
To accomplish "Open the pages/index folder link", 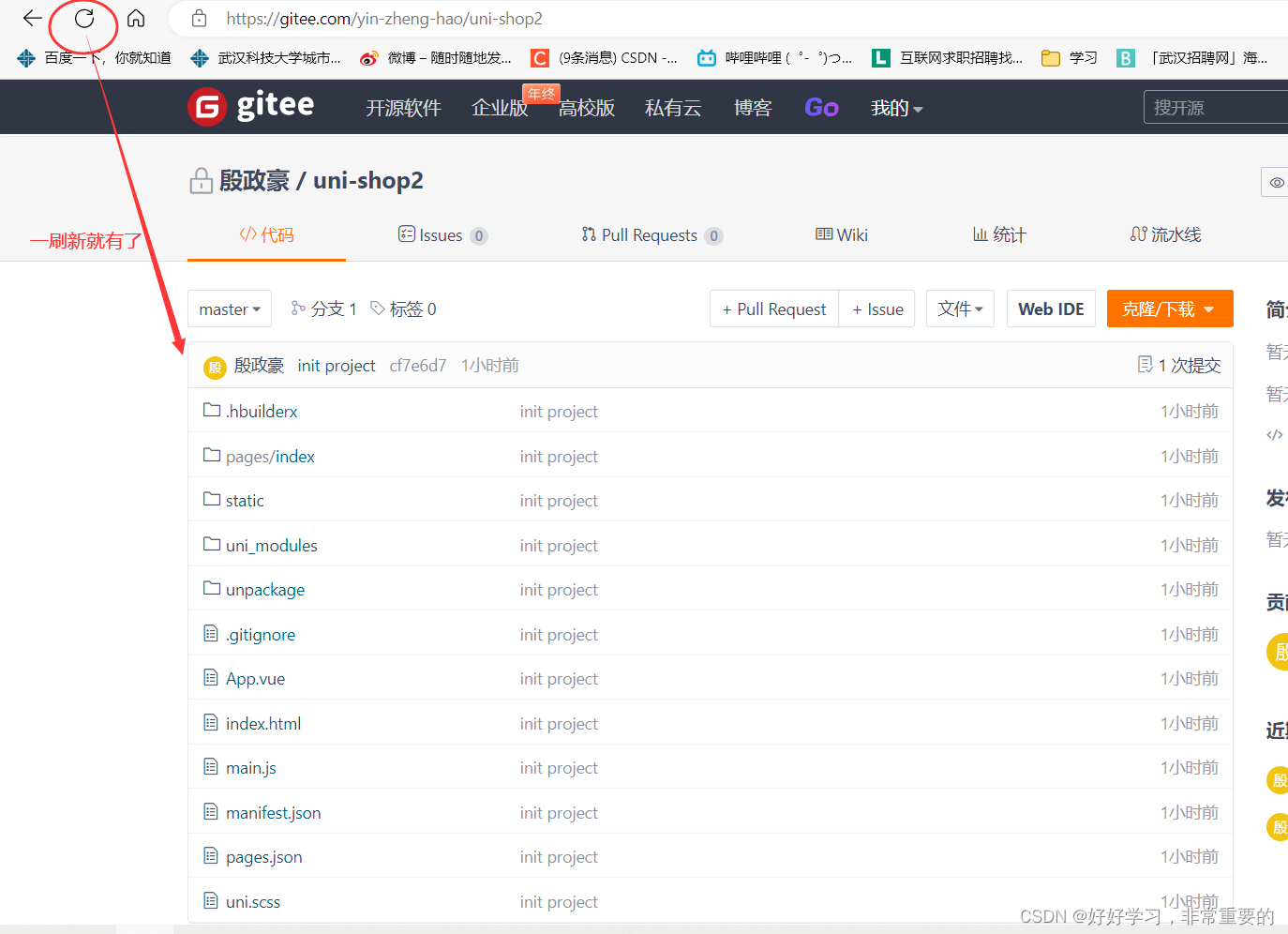I will pos(271,456).
